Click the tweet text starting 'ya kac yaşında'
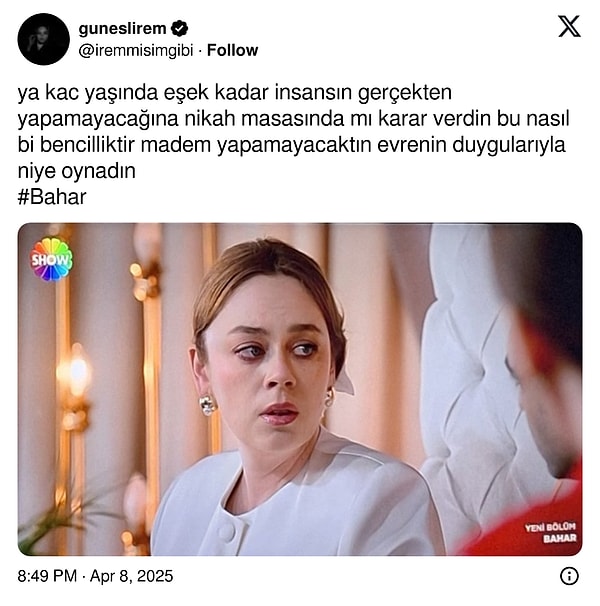Image resolution: width=600 pixels, height=606 pixels. click(x=293, y=131)
